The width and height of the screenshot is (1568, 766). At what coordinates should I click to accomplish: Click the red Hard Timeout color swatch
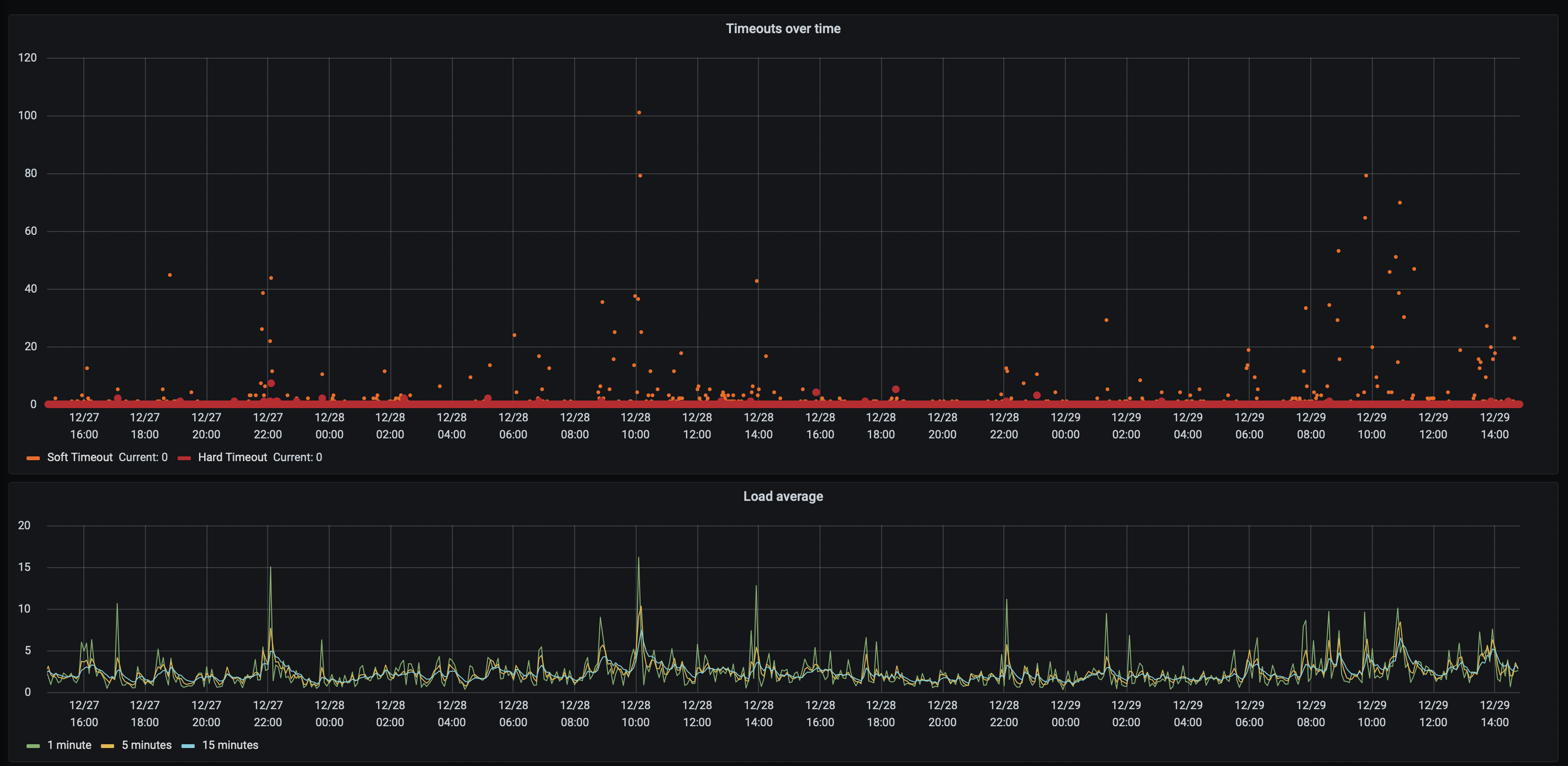coord(184,458)
